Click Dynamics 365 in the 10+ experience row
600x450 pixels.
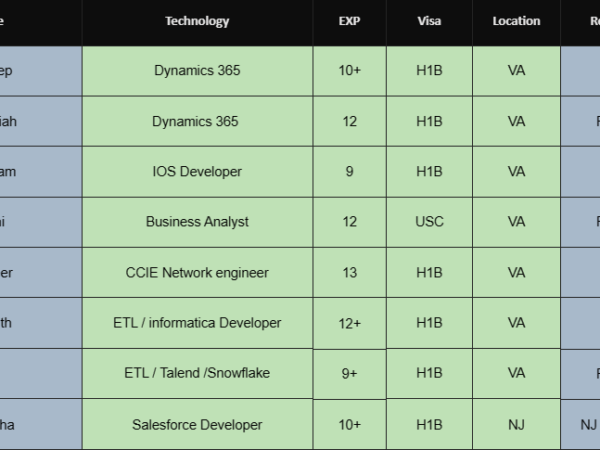[197, 71]
